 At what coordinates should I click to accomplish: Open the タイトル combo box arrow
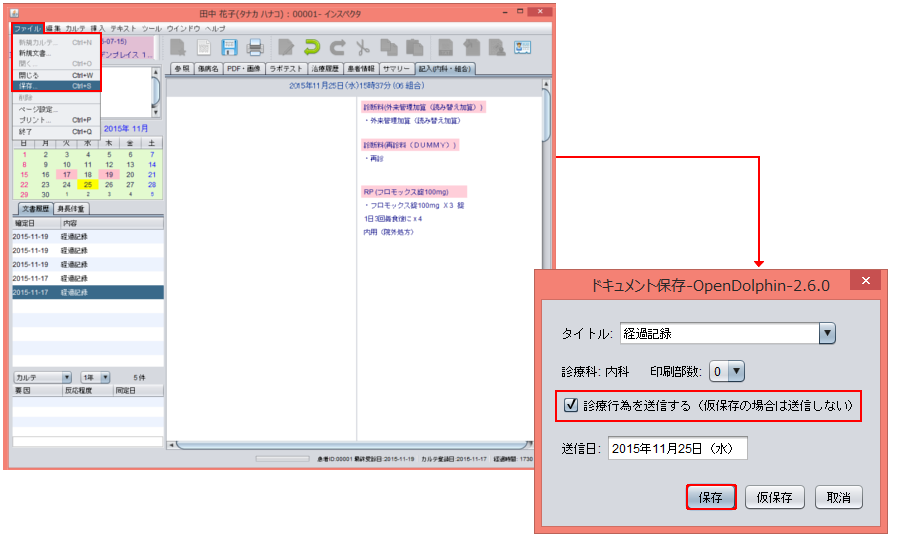(827, 333)
